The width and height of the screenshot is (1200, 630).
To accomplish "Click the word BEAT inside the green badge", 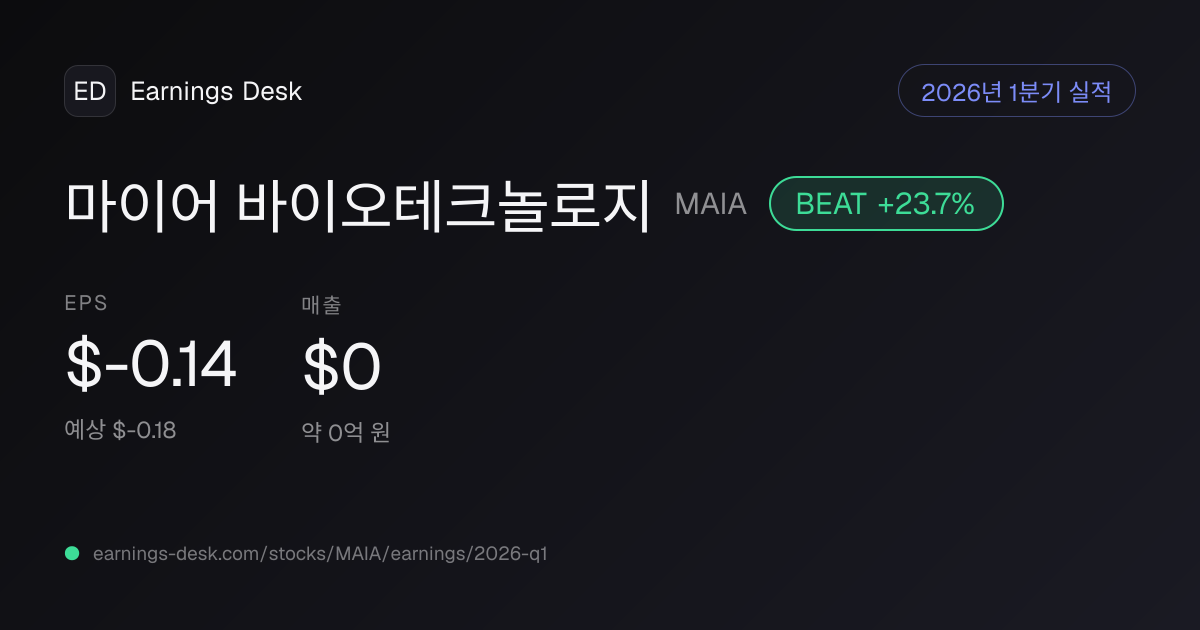I will (831, 204).
